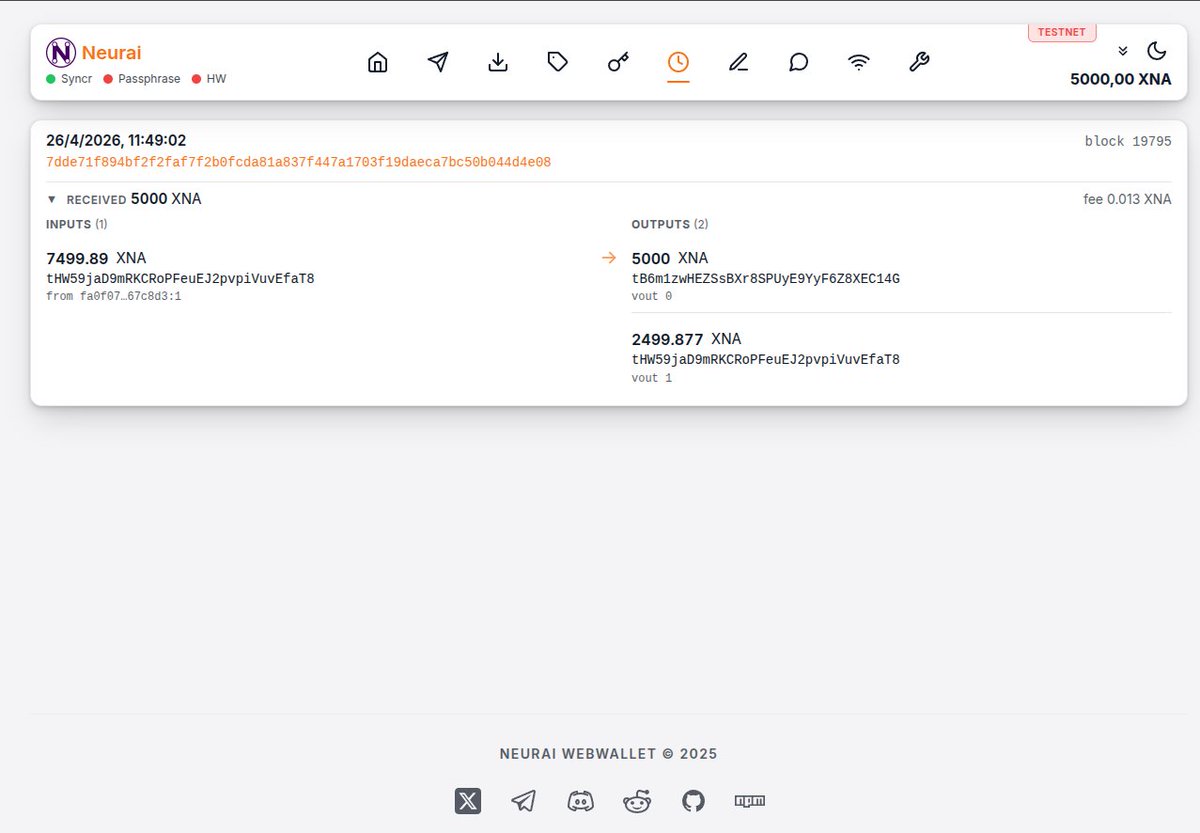Open the Sign message pen icon
Screen dimensions: 1200x833
[x=738, y=62]
